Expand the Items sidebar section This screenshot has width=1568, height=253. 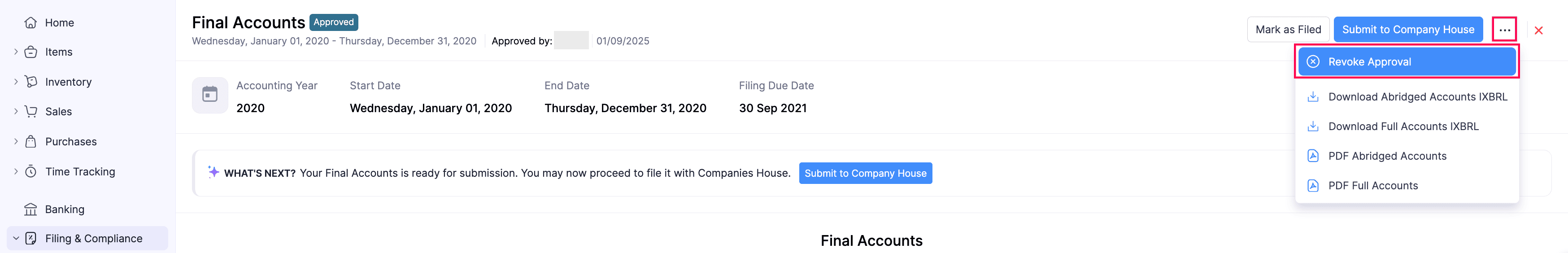pos(16,52)
